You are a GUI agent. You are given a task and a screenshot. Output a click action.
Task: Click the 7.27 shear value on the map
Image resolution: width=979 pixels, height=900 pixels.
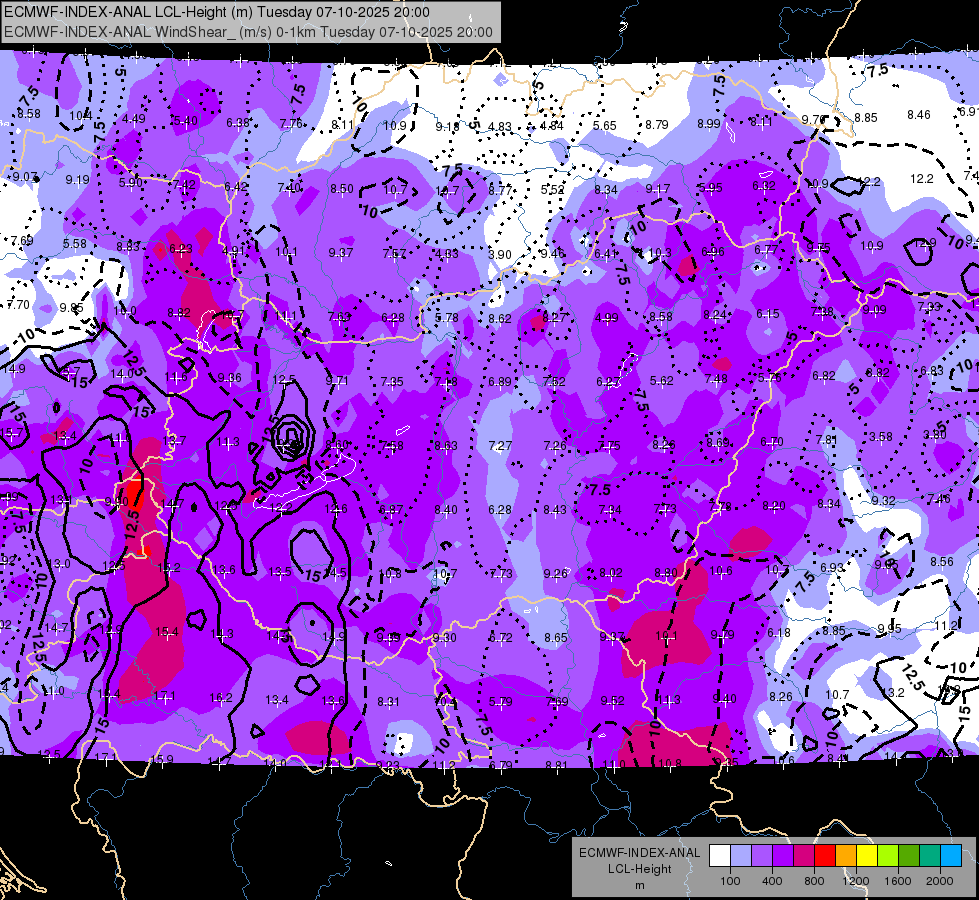[x=500, y=445]
